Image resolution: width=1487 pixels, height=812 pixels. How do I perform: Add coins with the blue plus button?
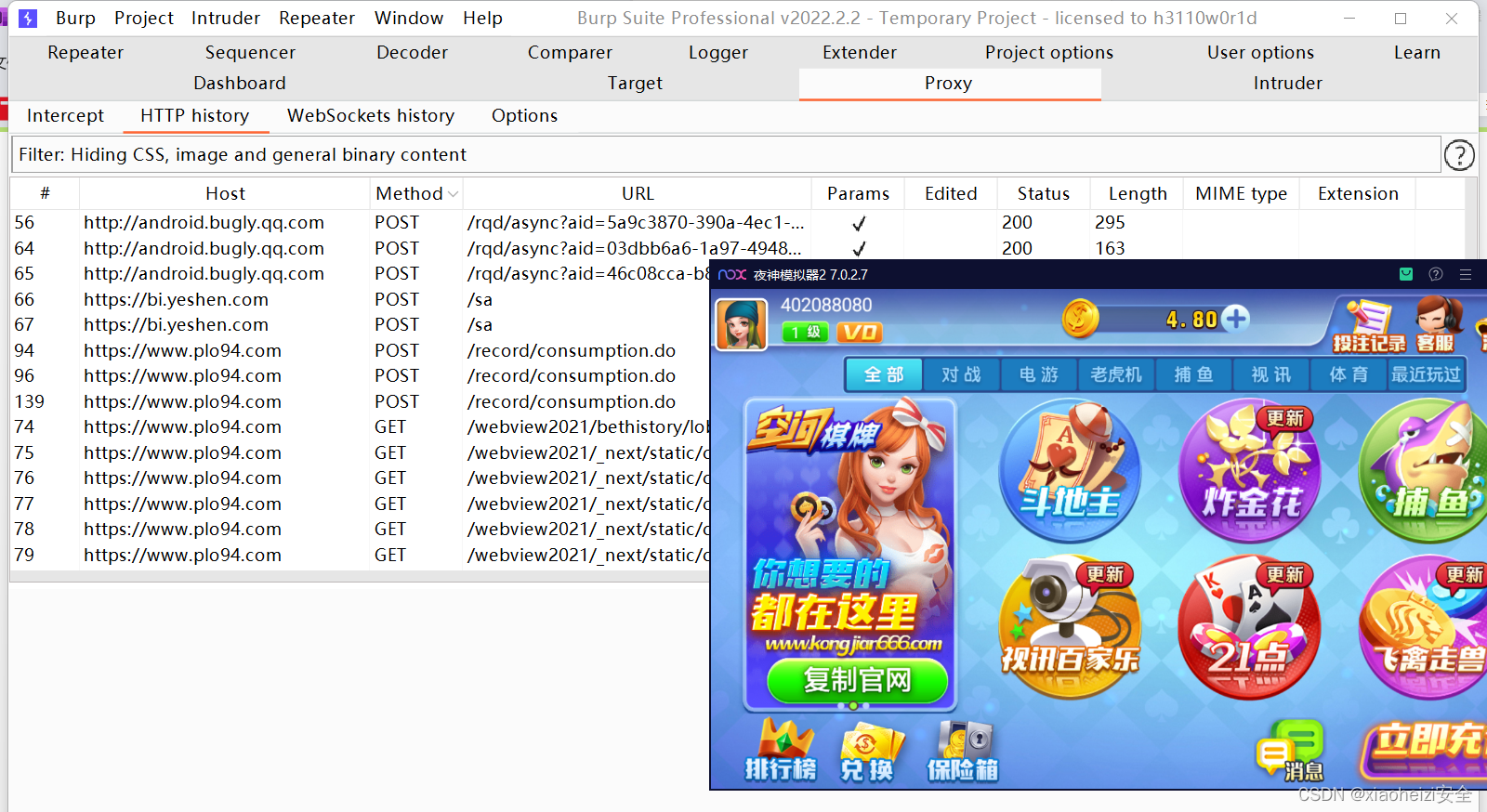coord(1236,319)
